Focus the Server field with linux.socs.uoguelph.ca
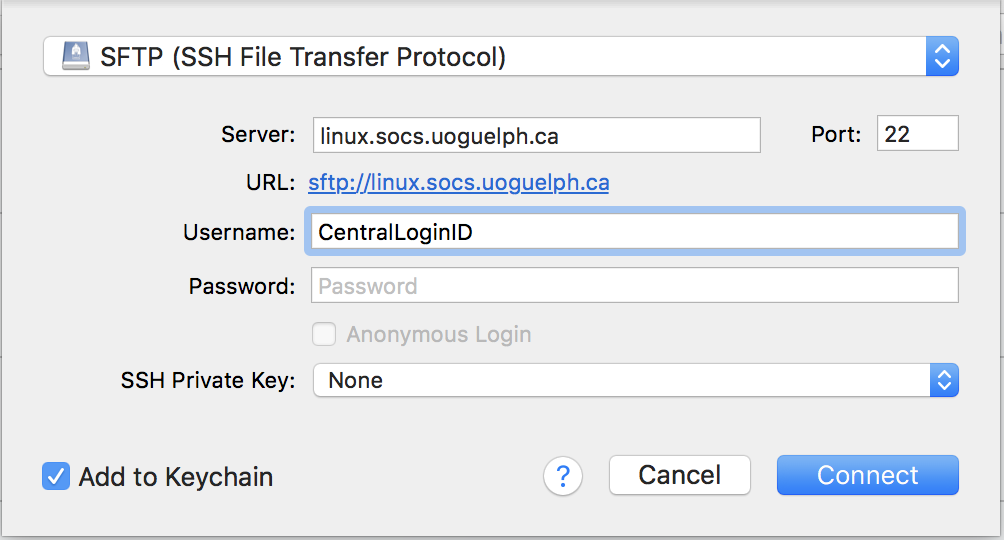The width and height of the screenshot is (1004, 540). (x=536, y=134)
